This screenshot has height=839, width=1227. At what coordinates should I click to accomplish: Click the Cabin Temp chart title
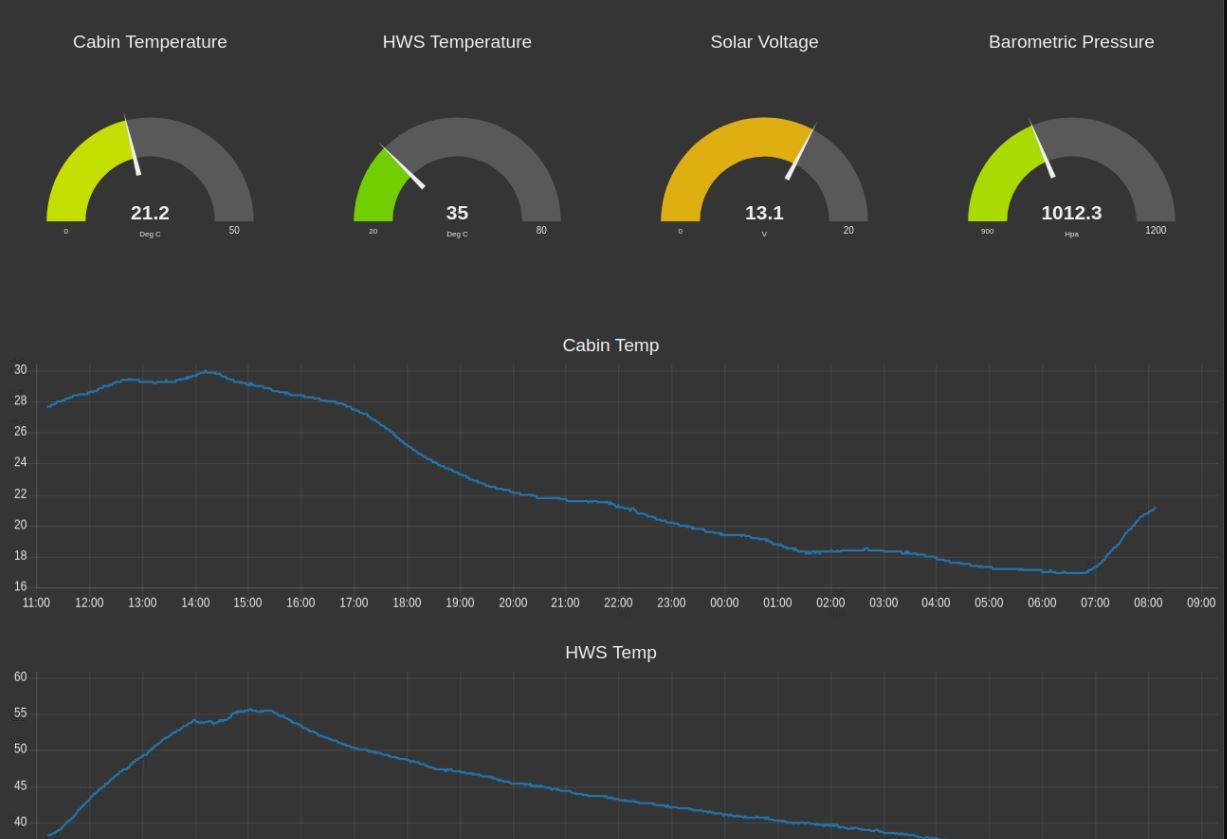coord(610,345)
